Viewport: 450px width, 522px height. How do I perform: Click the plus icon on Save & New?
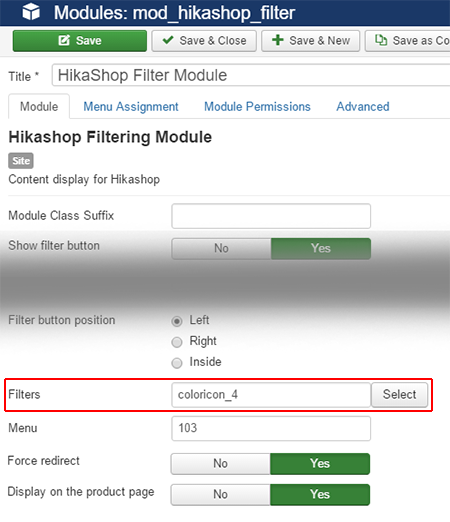point(277,40)
